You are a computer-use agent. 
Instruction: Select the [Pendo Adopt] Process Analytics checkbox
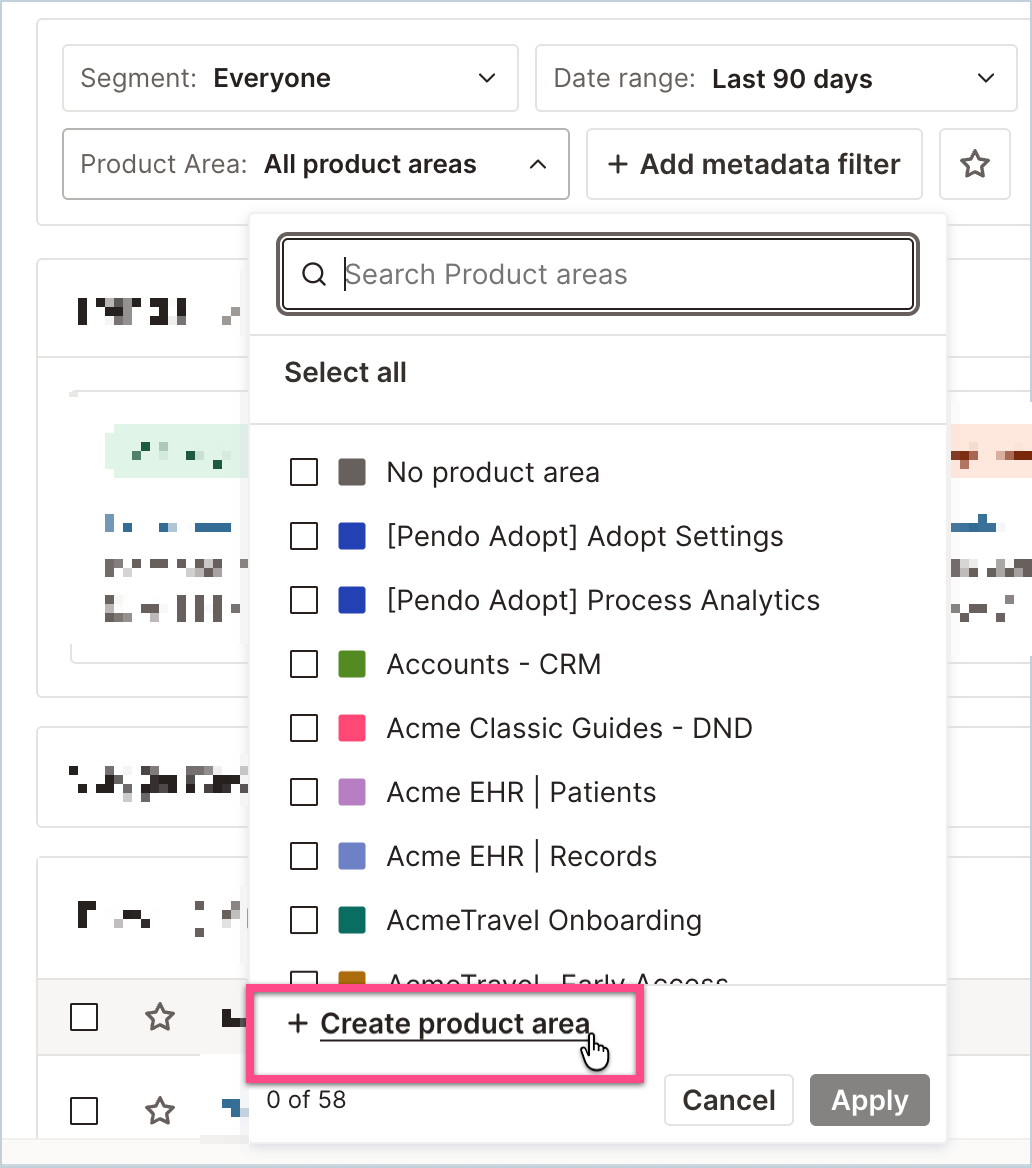[304, 600]
